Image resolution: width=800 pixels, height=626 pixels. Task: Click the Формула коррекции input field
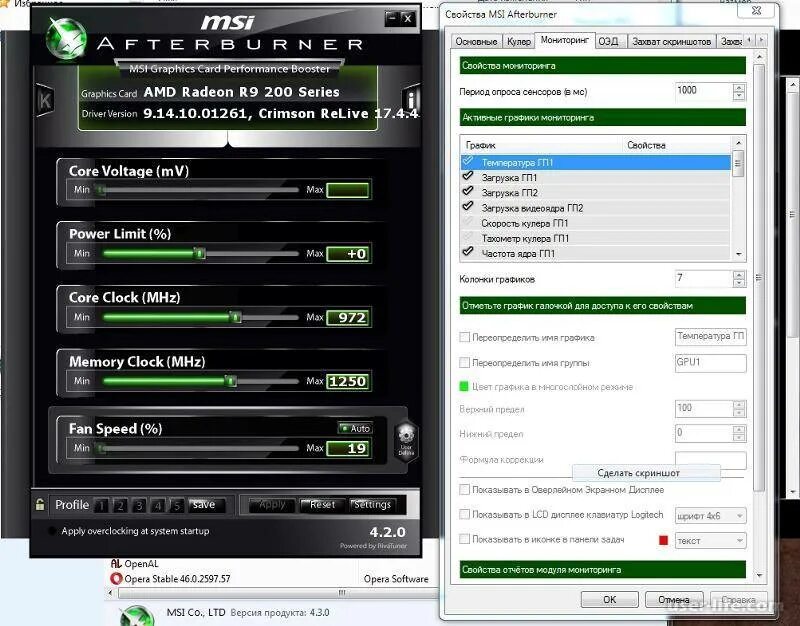click(710, 458)
